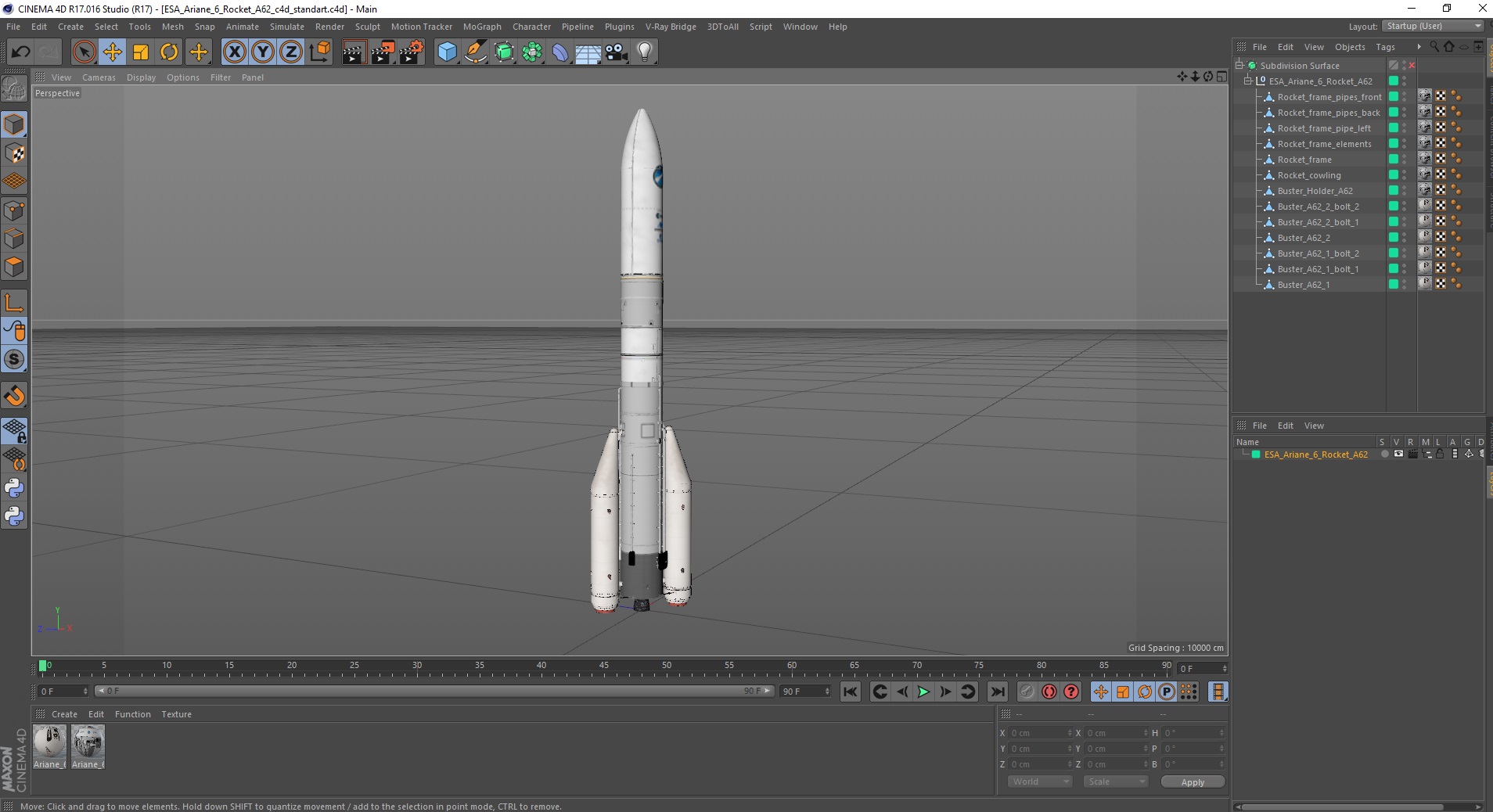This screenshot has height=812, width=1493.
Task: Select the Buster_Holder_A62 object
Action: pyautogui.click(x=1315, y=191)
